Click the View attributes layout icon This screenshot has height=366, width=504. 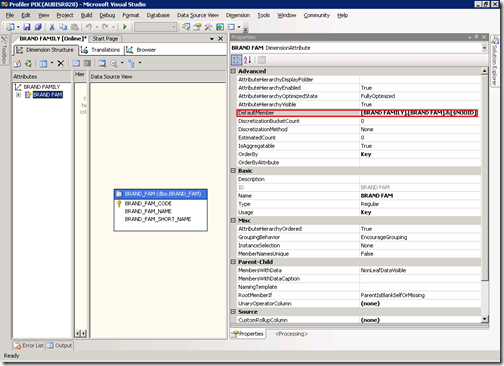tap(43, 63)
